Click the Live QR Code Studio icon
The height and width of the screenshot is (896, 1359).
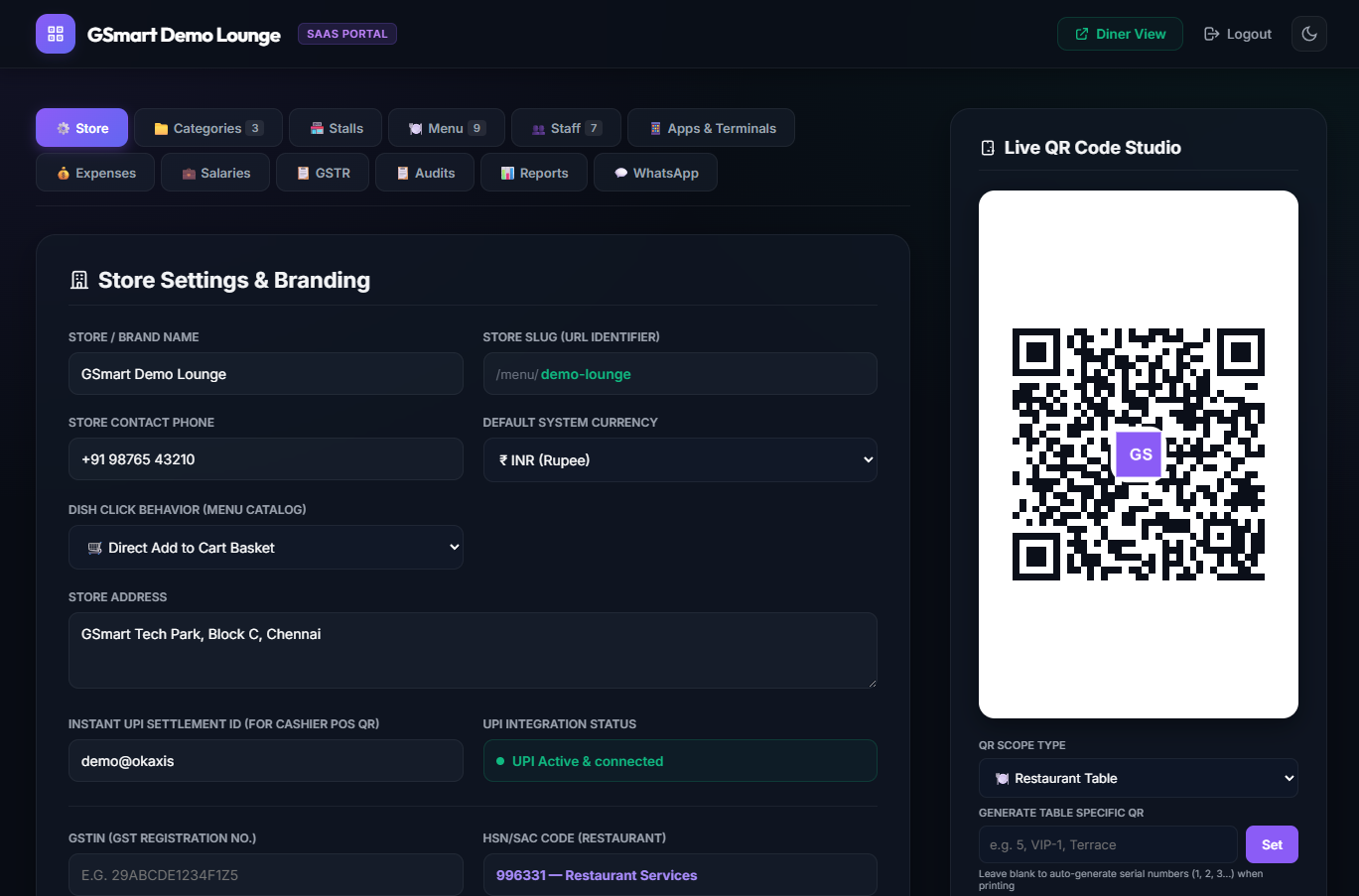pyautogui.click(x=988, y=148)
